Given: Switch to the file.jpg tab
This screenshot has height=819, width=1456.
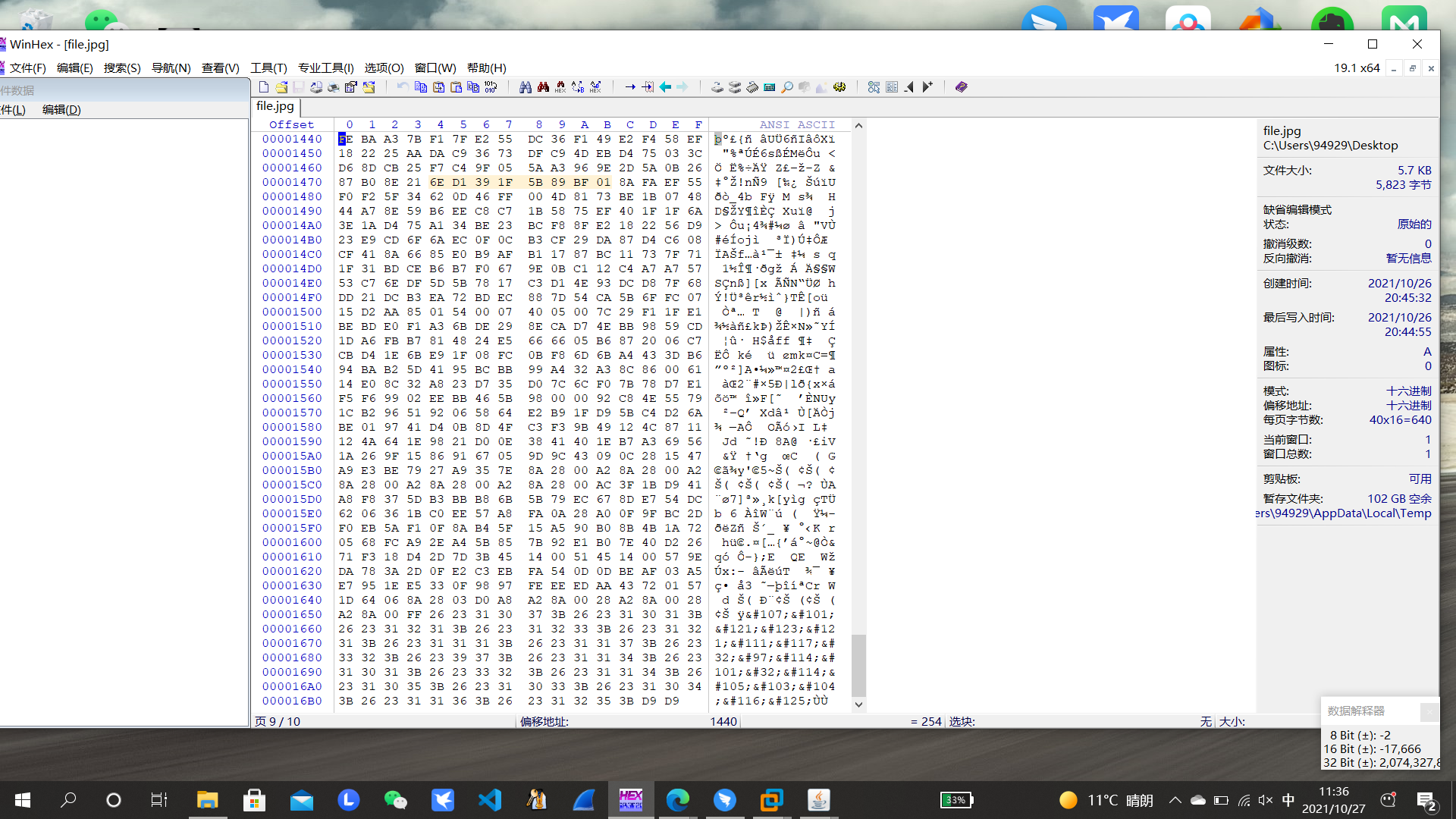Looking at the screenshot, I should (x=275, y=106).
